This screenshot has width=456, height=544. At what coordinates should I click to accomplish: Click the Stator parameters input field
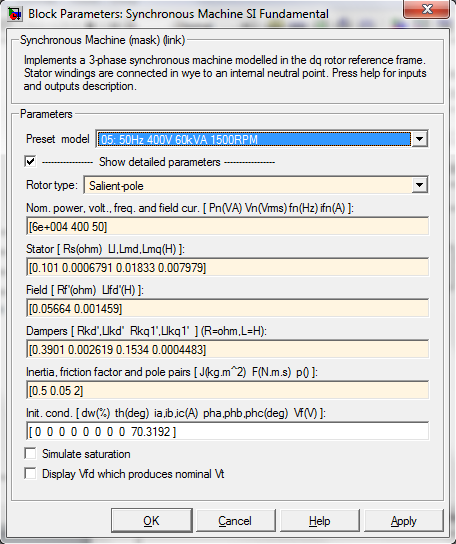[x=228, y=267]
